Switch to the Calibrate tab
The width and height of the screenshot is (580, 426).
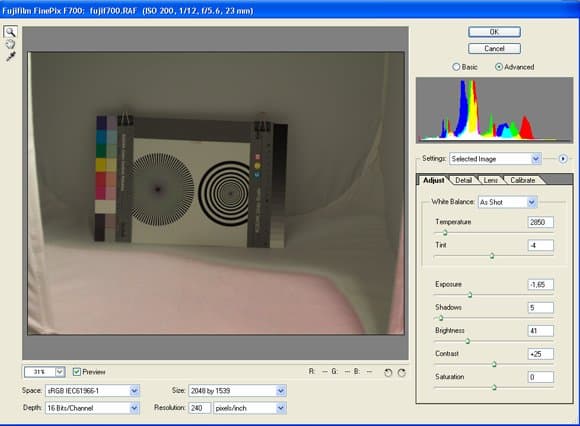(523, 180)
